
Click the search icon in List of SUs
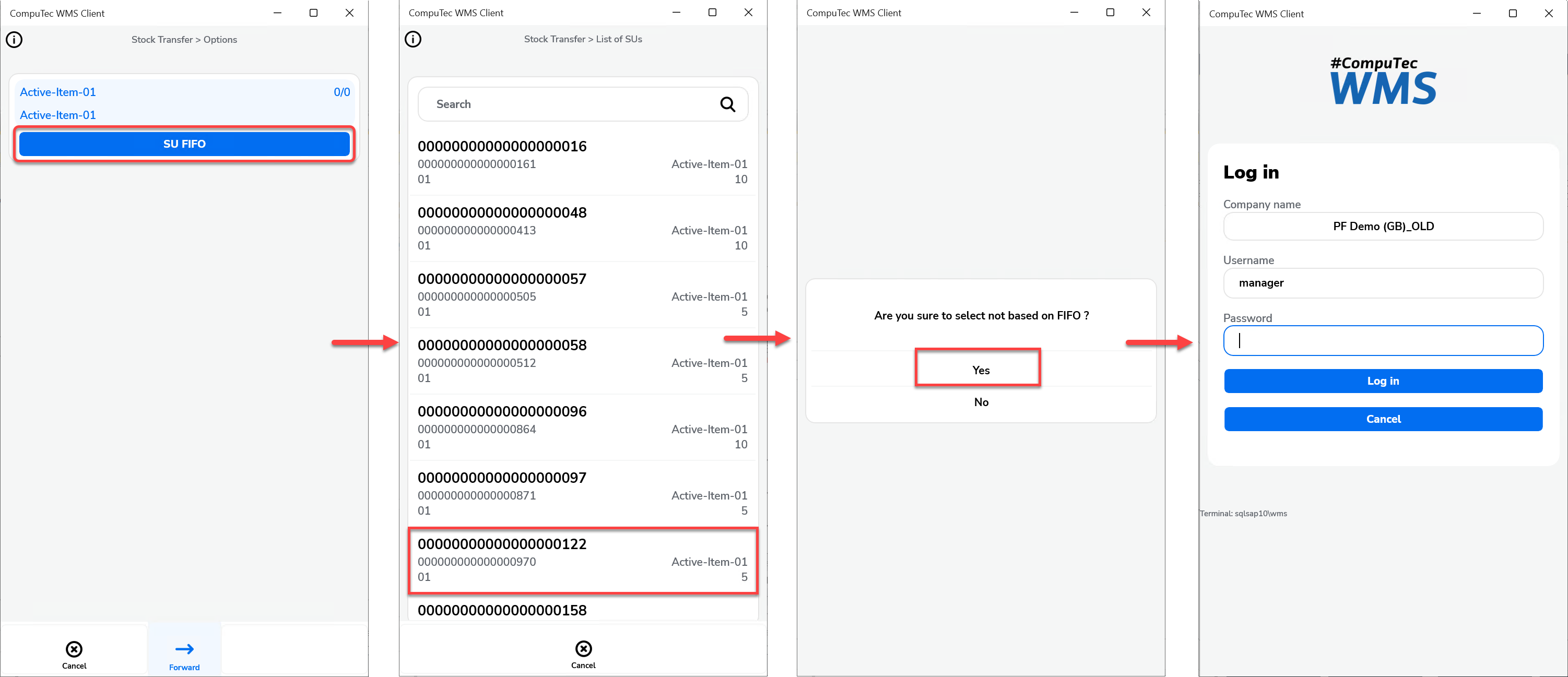[x=727, y=103]
